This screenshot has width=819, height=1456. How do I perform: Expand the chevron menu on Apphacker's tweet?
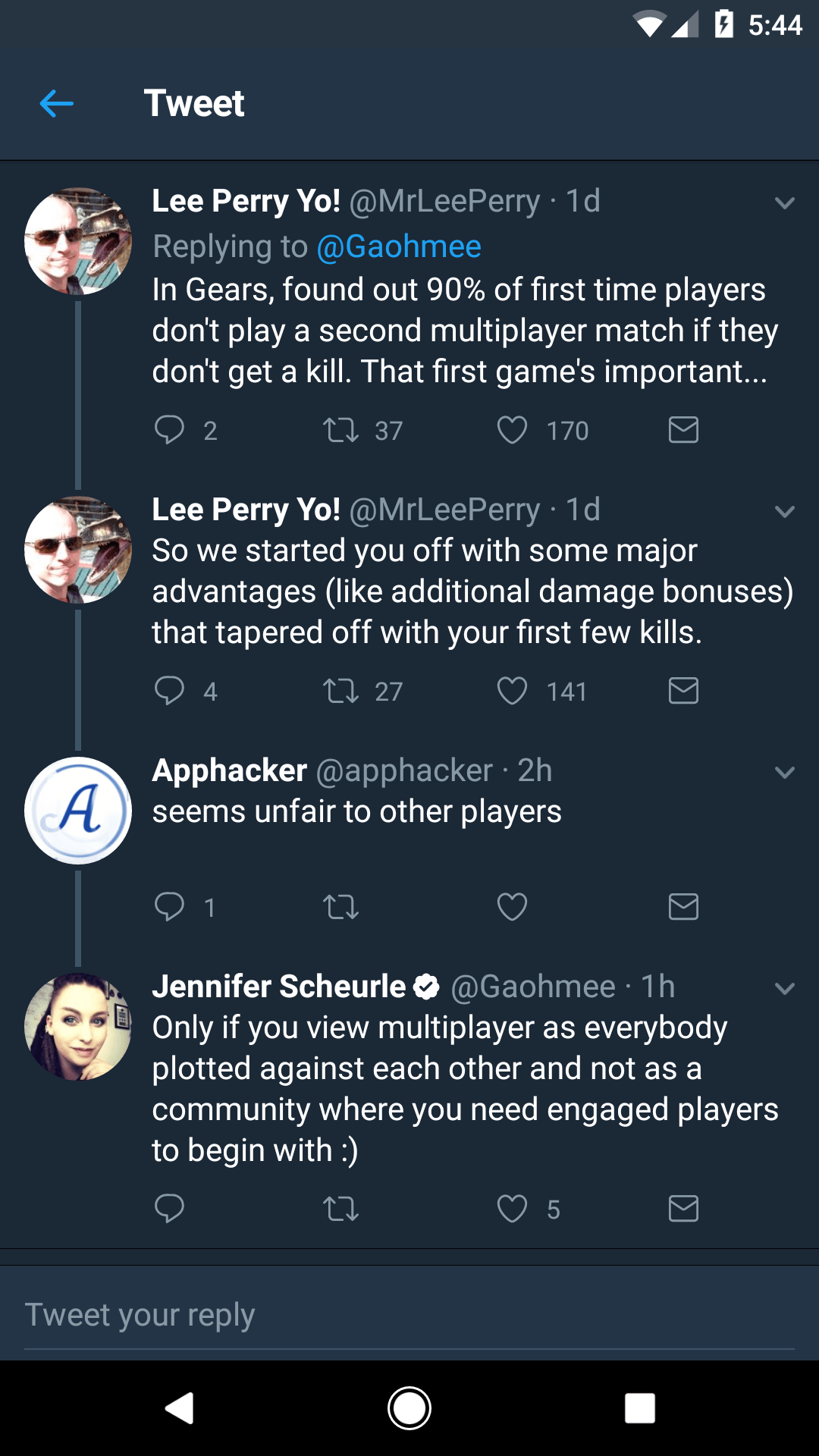pos(785,773)
